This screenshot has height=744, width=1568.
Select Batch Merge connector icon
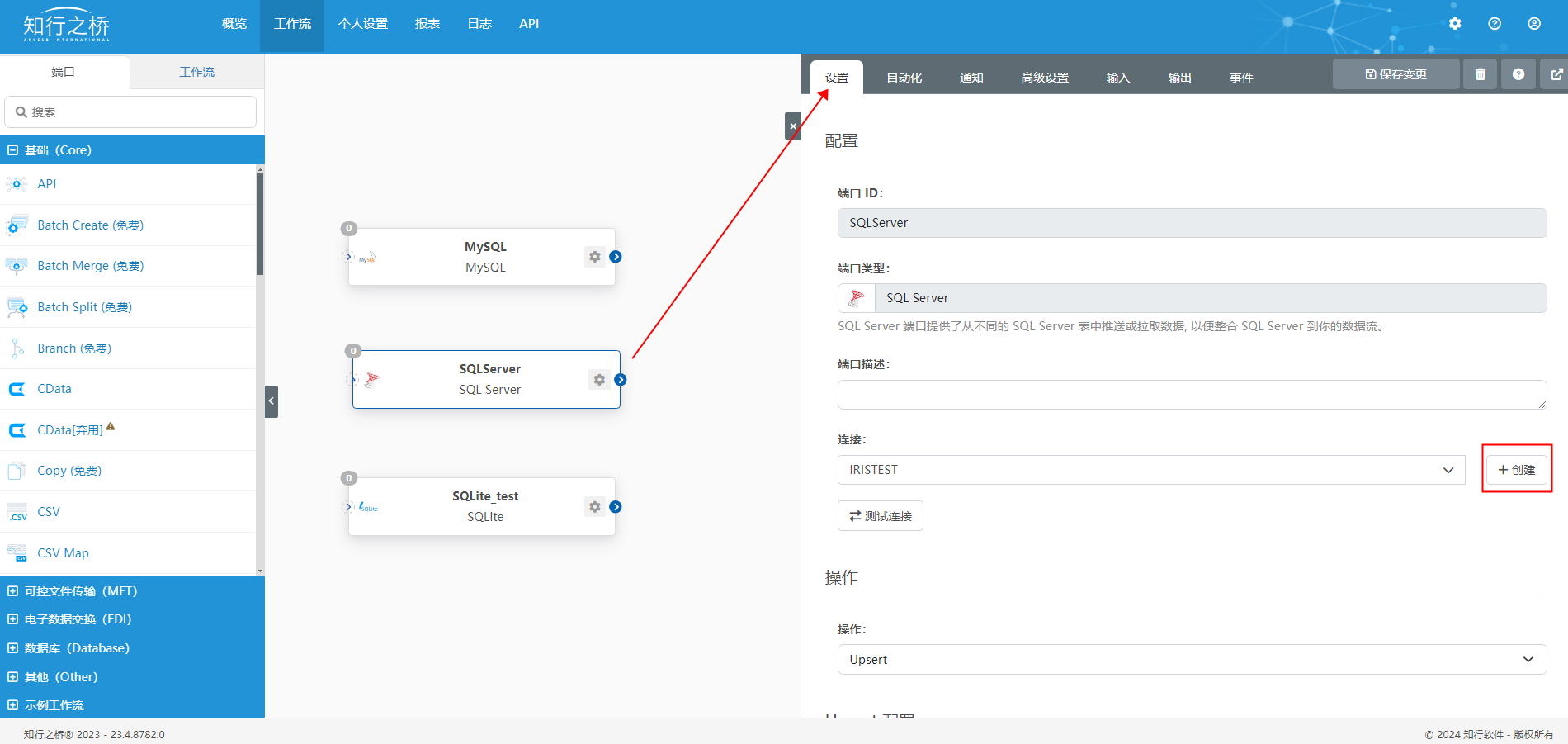17,266
